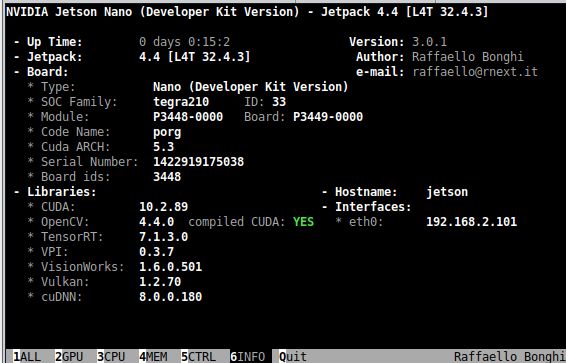Image resolution: width=566 pixels, height=363 pixels.
Task: Click the Libraries section heading
Action: [x=62, y=192]
